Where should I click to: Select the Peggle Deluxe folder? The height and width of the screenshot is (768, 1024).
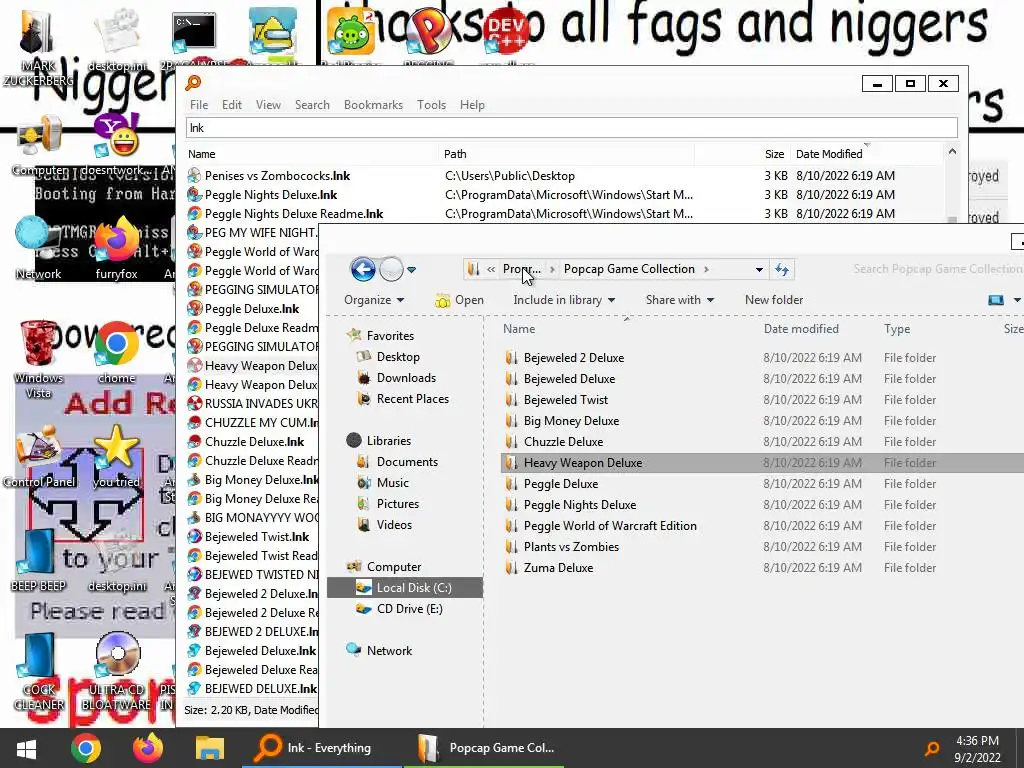561,484
